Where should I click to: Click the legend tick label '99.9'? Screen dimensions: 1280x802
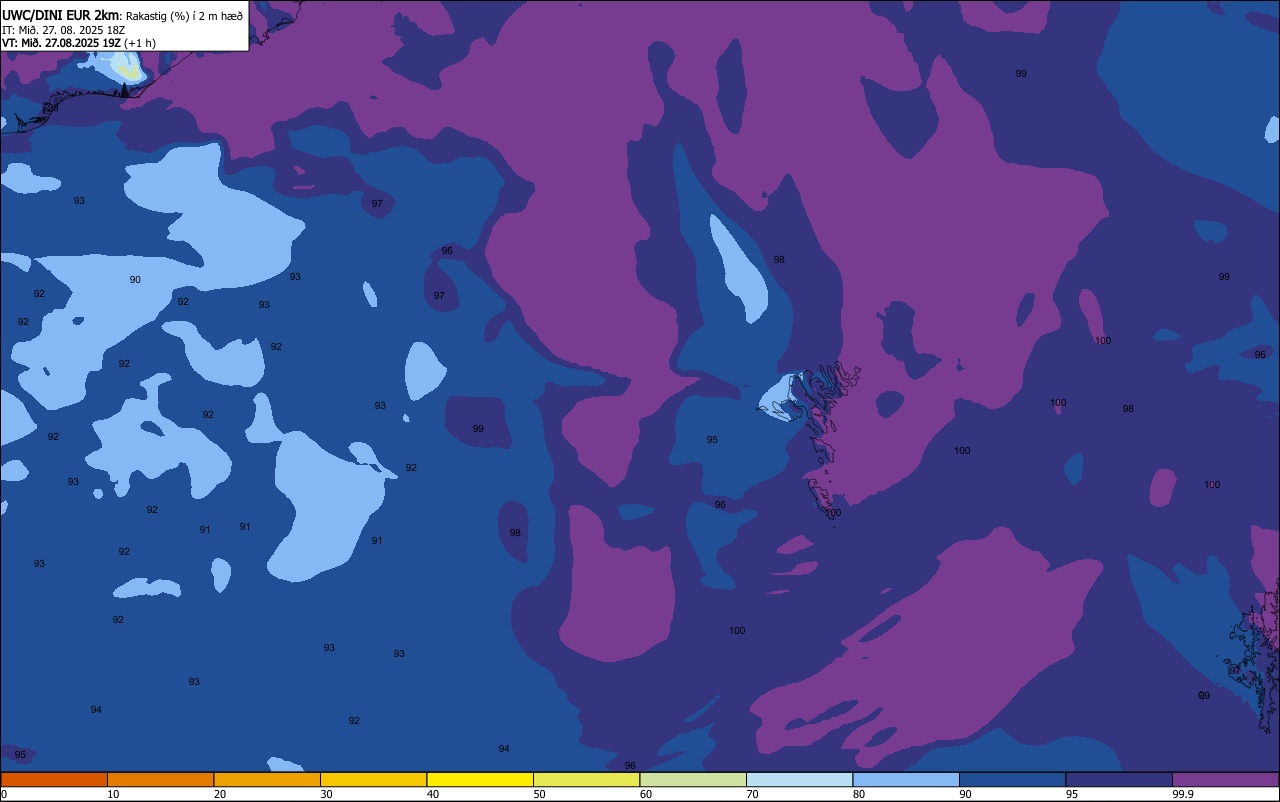pos(1182,794)
